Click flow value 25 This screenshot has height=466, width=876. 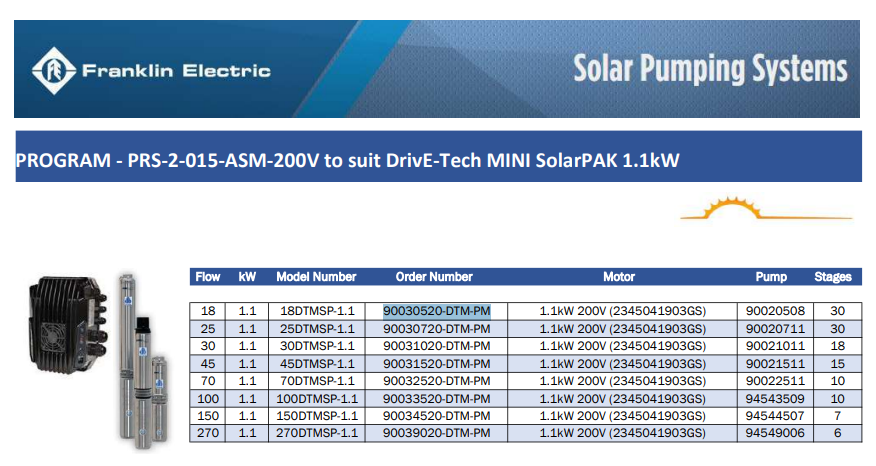pyautogui.click(x=208, y=329)
